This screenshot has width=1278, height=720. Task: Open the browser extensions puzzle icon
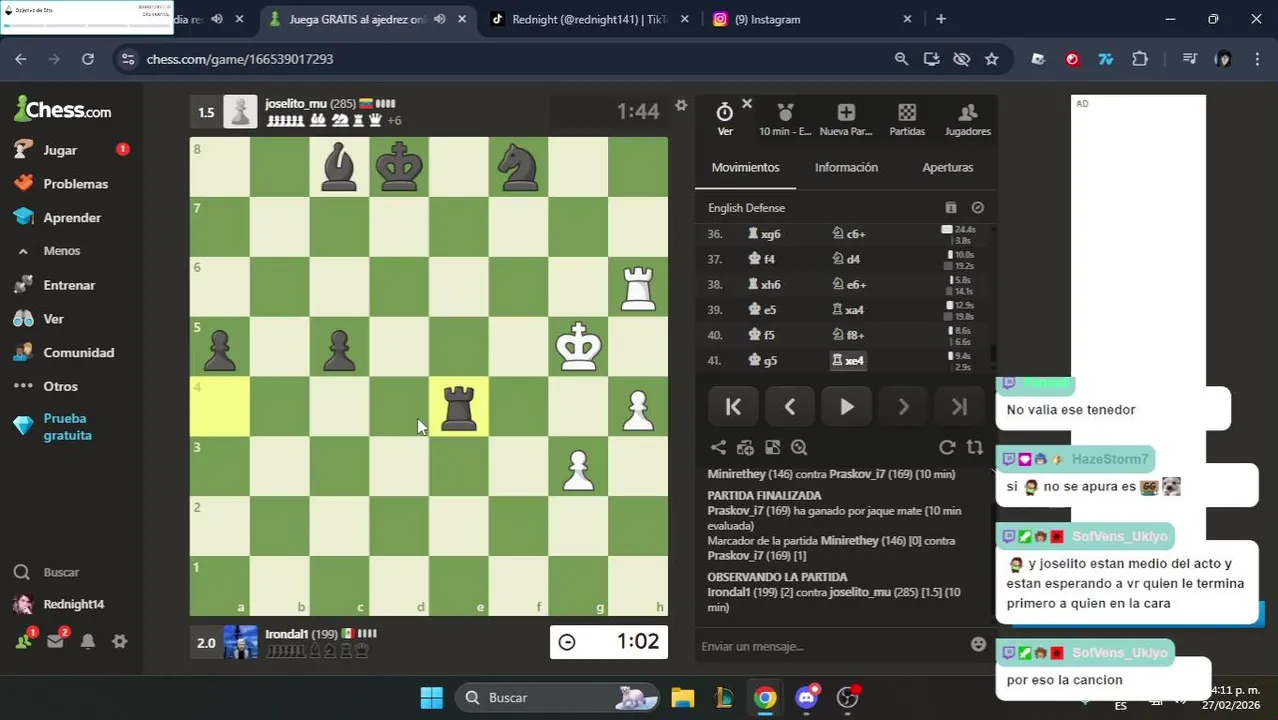1139,59
